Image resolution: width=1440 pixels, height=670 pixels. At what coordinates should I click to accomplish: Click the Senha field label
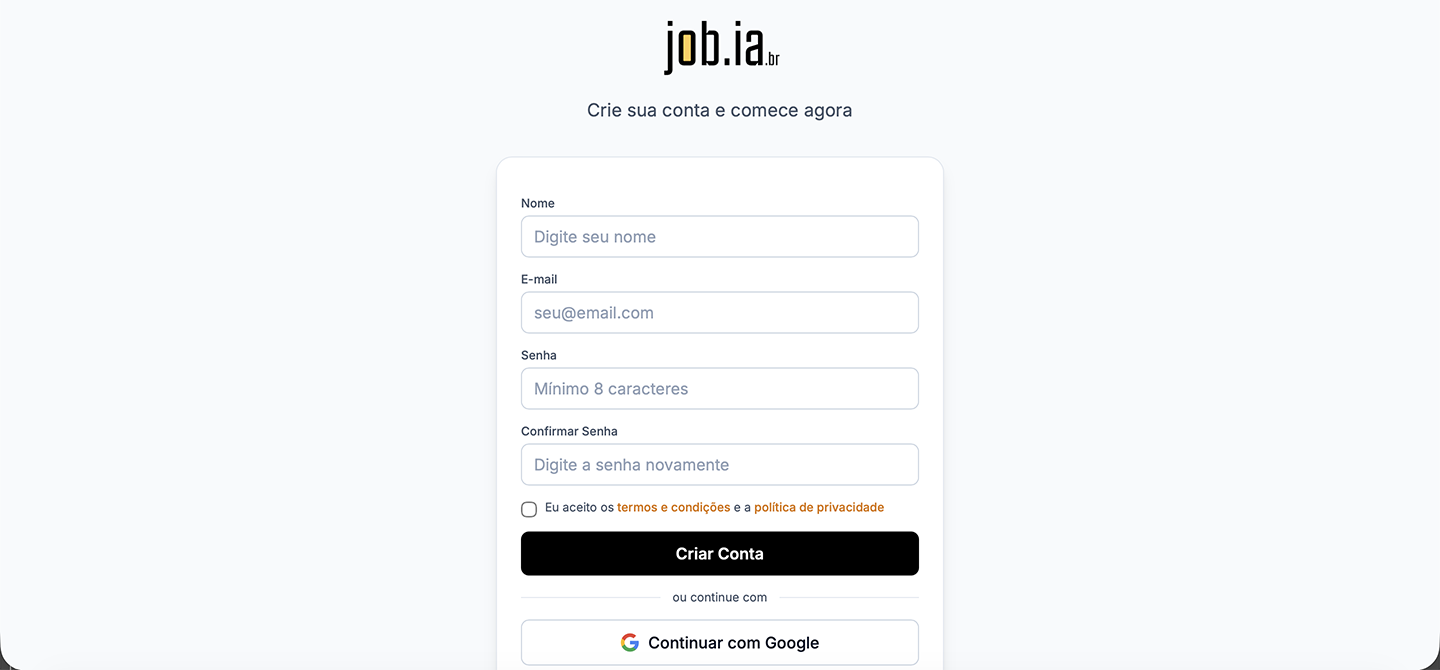[539, 355]
